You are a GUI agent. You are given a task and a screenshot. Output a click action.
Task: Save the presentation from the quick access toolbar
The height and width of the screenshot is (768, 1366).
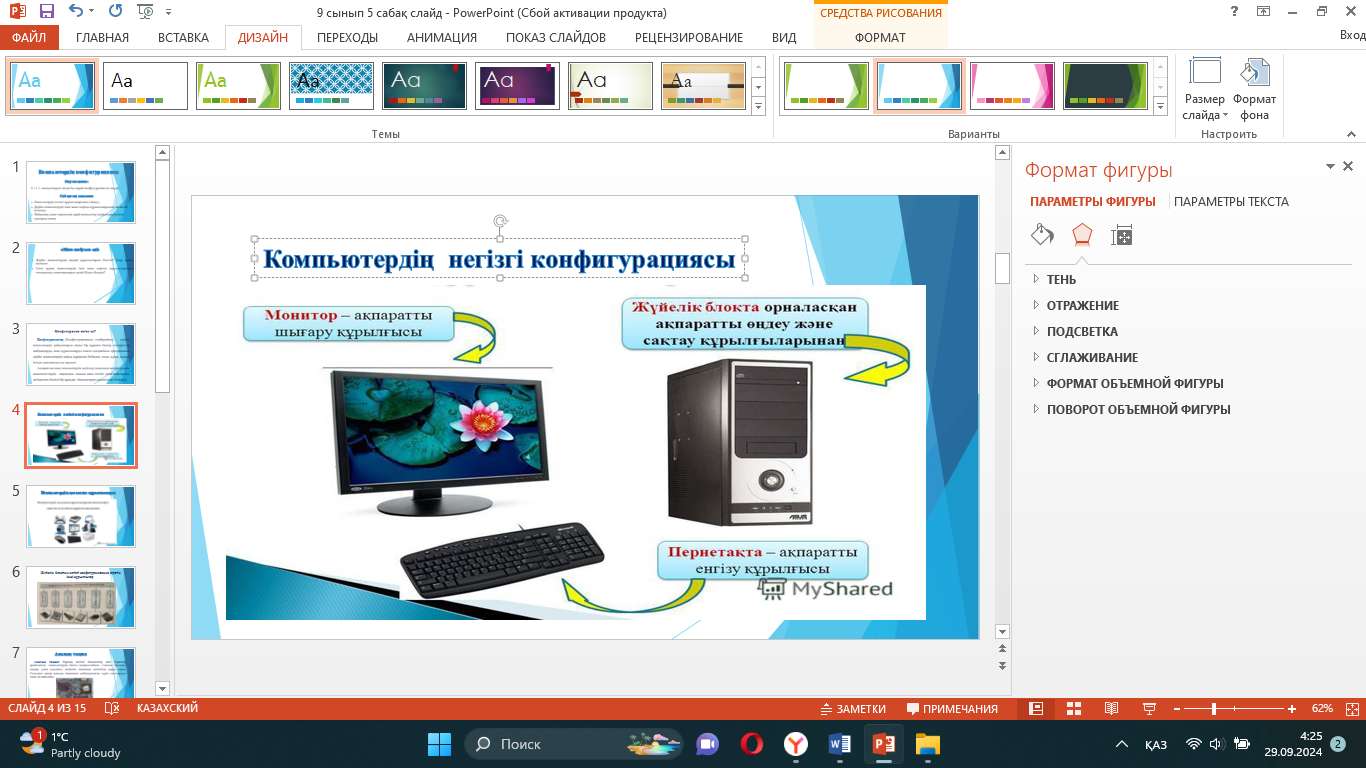coord(47,13)
